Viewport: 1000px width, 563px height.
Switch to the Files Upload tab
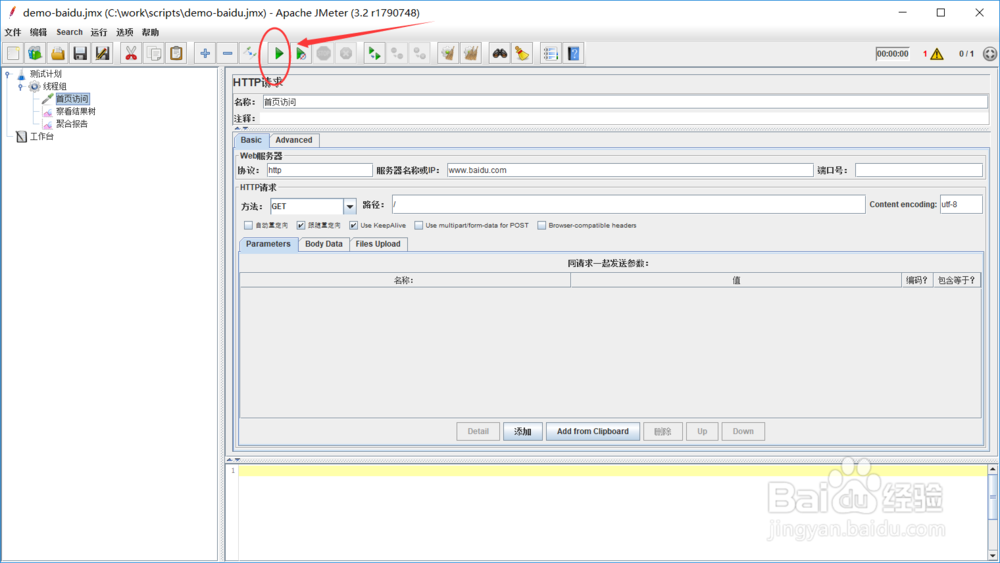[378, 244]
